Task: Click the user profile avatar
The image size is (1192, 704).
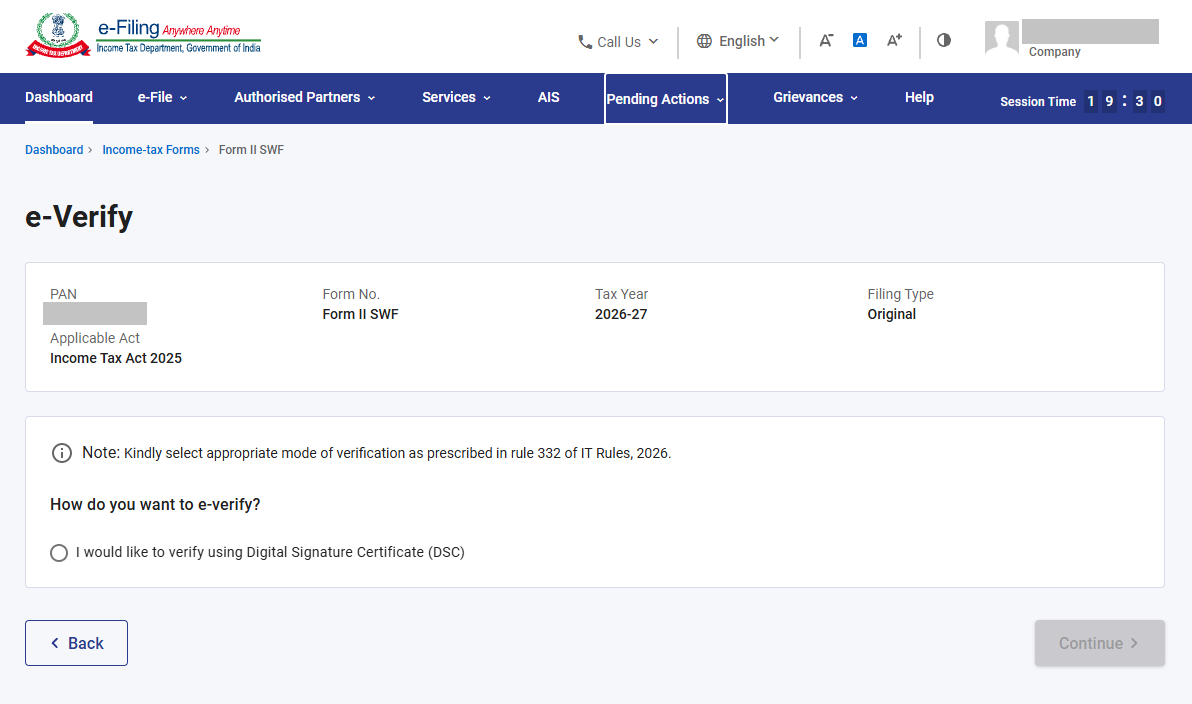Action: 1001,37
